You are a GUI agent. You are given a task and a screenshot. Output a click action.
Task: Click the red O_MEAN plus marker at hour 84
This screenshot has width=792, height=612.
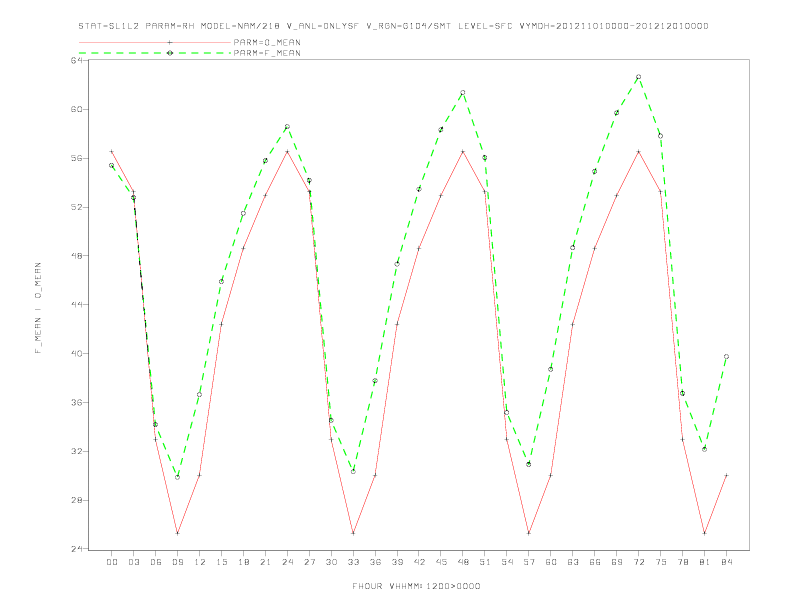coord(726,475)
